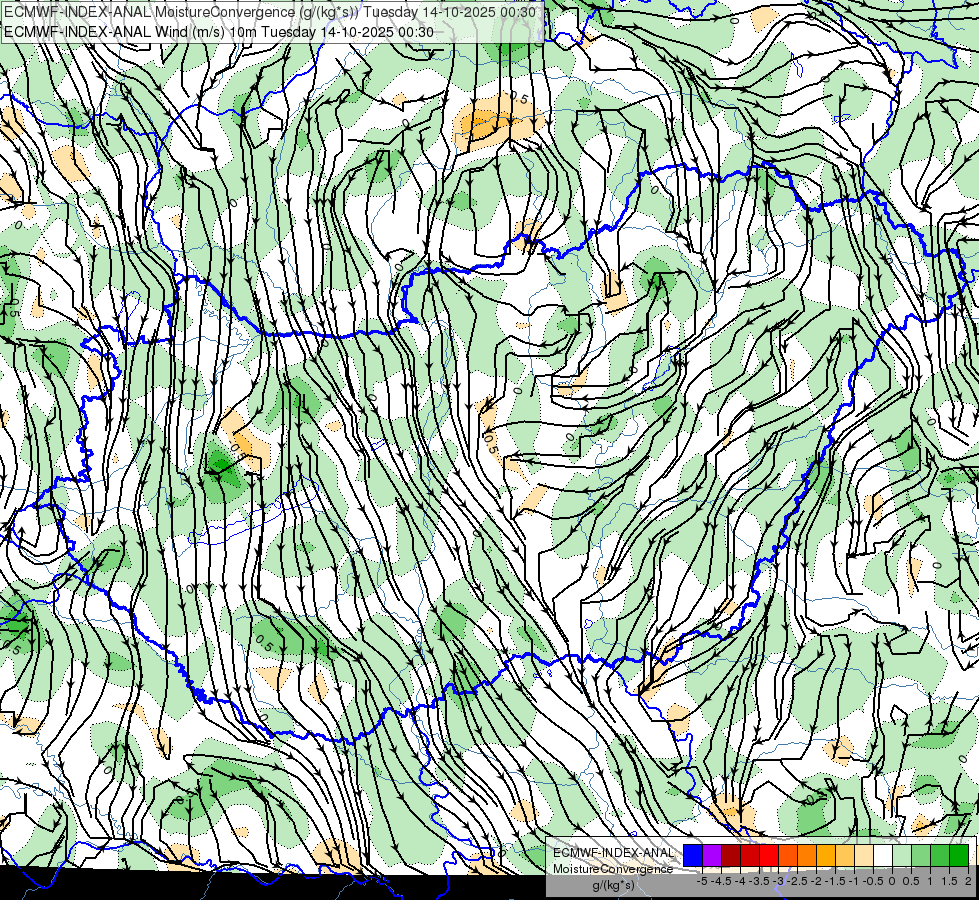Click the legend tick value '2'

(x=968, y=881)
